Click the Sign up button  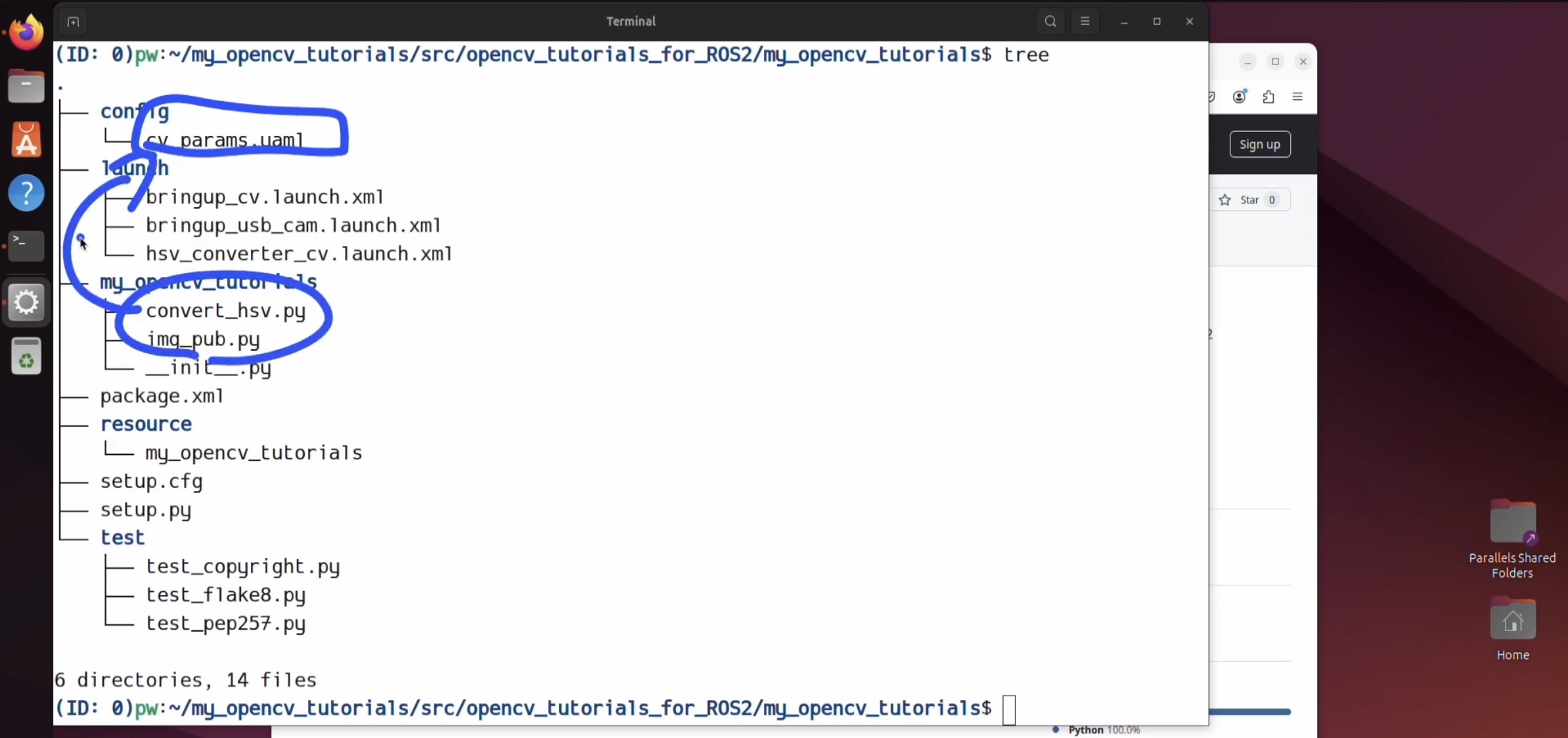pyautogui.click(x=1259, y=144)
